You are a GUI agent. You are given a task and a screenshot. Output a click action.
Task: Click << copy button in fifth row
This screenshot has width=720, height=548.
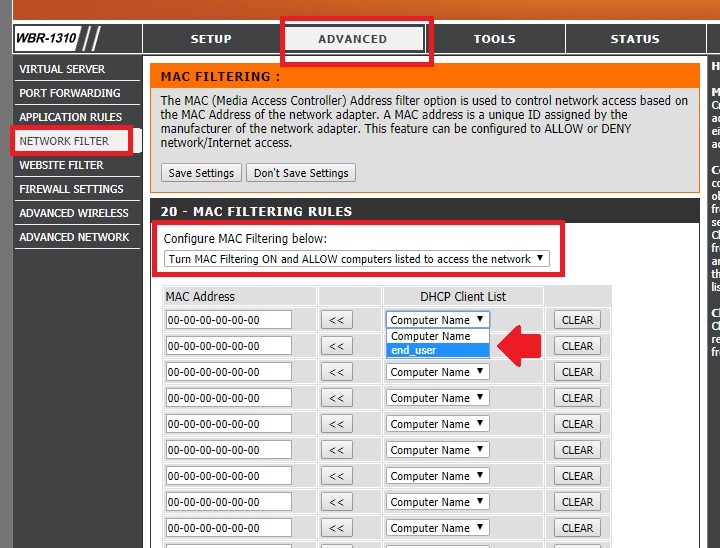pos(337,424)
